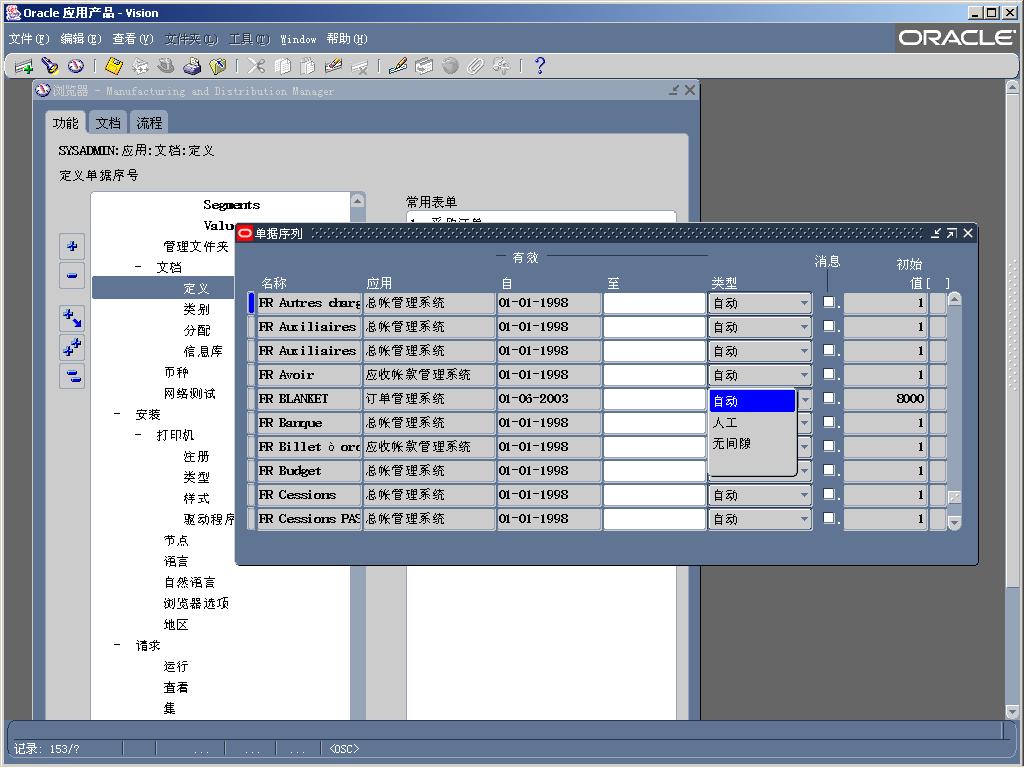1024x768 pixels.
Task: Switch to the 文档 navigator tab
Action: [108, 123]
